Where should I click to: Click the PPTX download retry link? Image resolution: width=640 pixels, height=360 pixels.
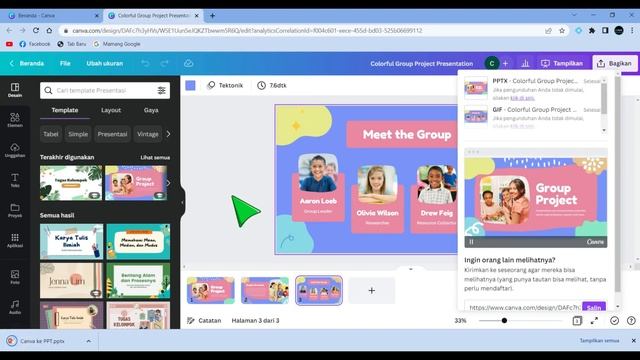[522, 98]
